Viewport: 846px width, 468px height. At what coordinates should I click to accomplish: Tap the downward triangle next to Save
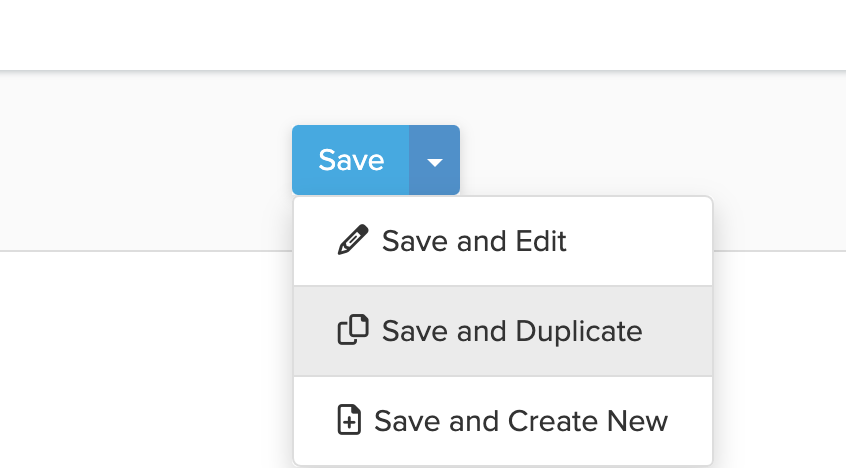pos(434,161)
